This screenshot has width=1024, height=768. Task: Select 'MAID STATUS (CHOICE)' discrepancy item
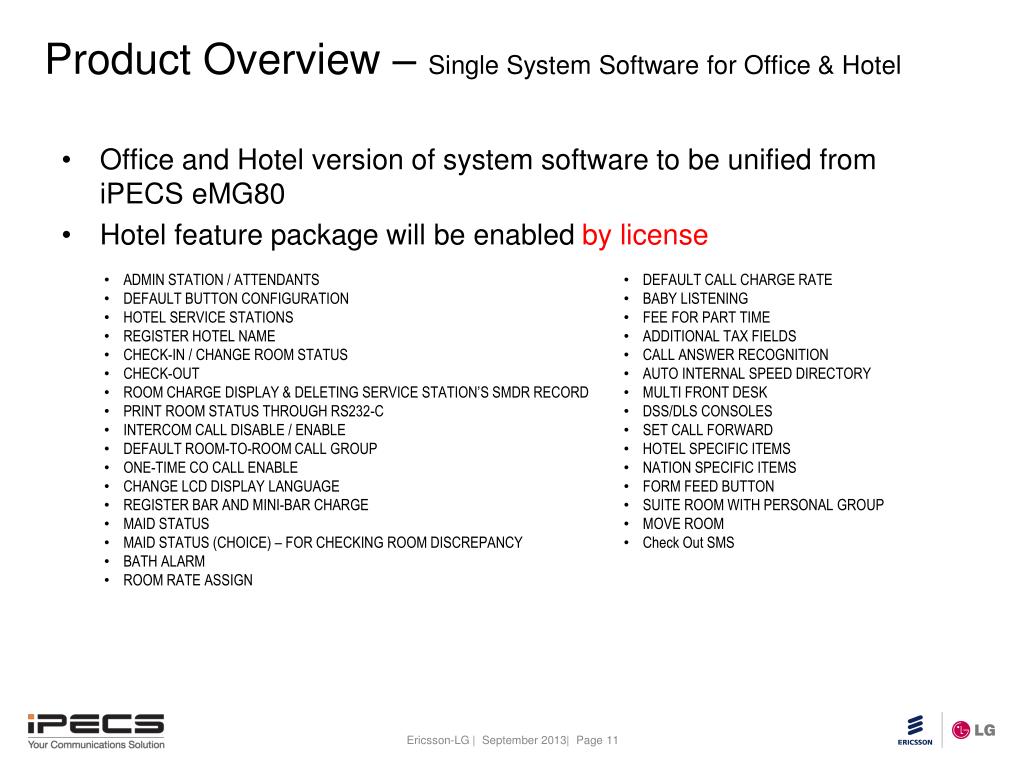tap(323, 543)
